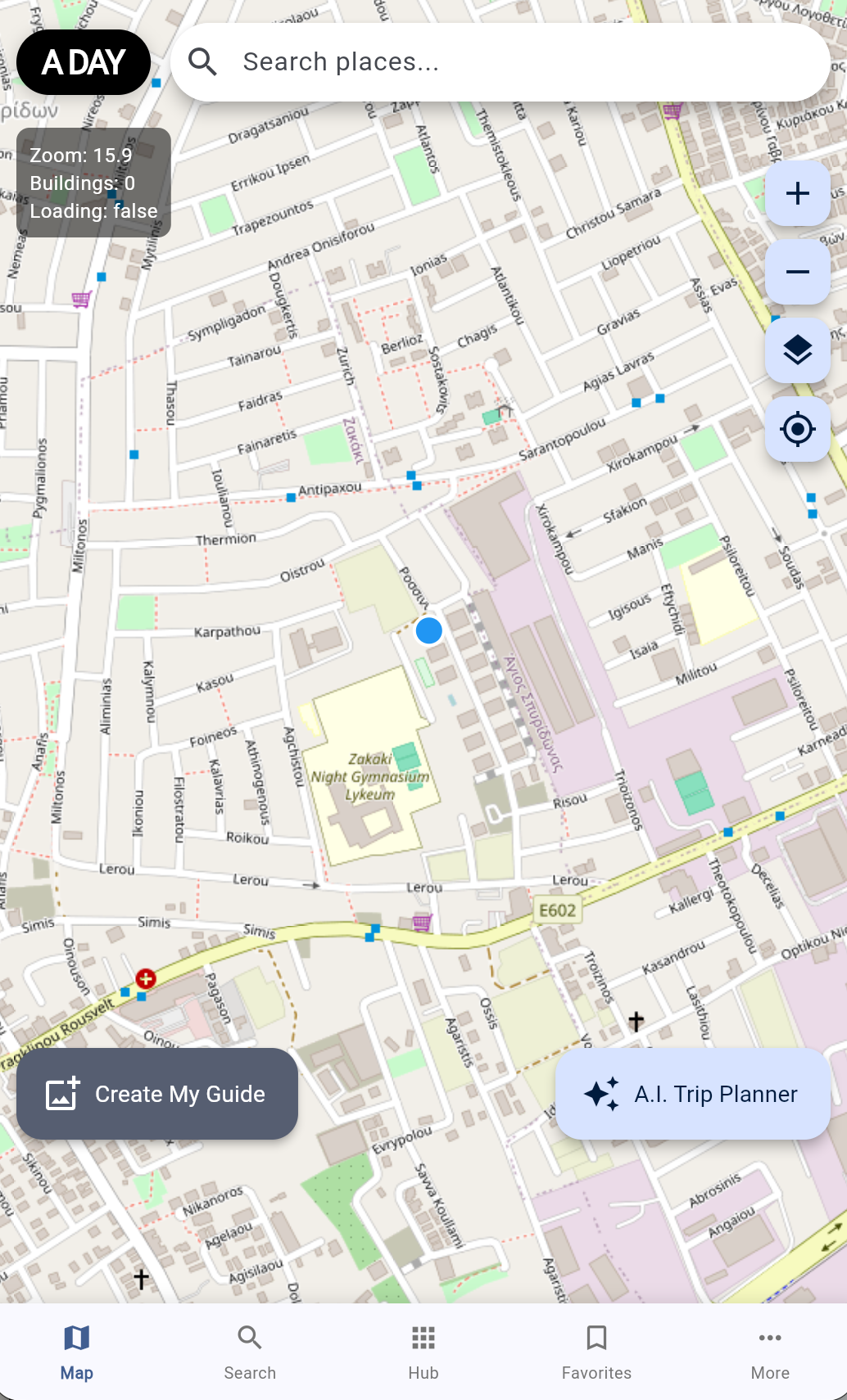Viewport: 847px width, 1400px height.
Task: Zoom in with the plus button
Action: [797, 193]
